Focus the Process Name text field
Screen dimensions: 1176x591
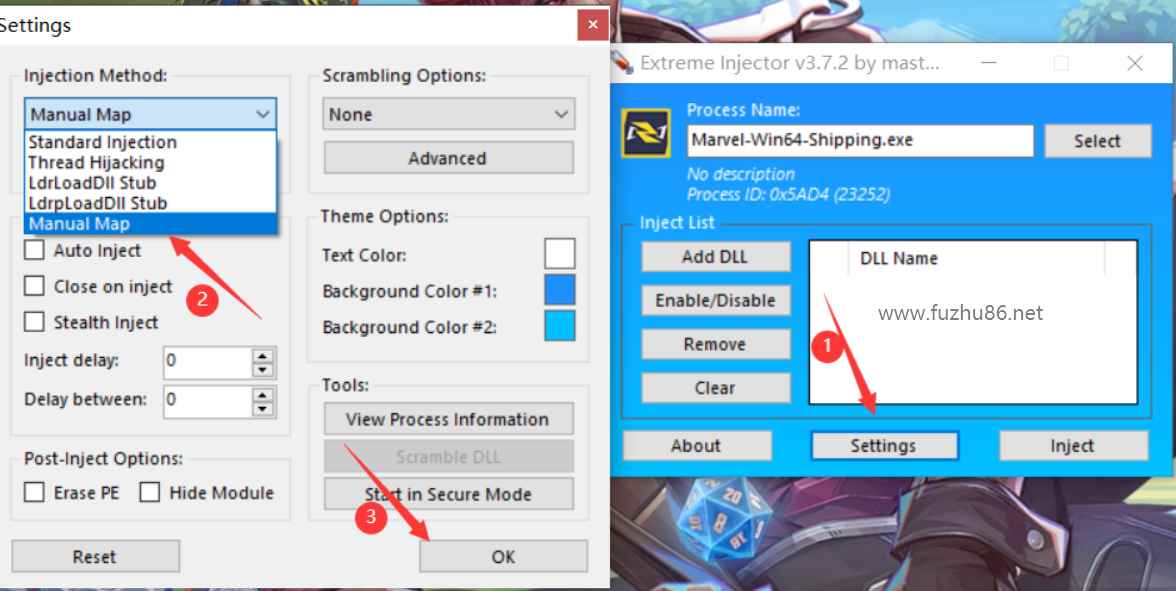860,140
